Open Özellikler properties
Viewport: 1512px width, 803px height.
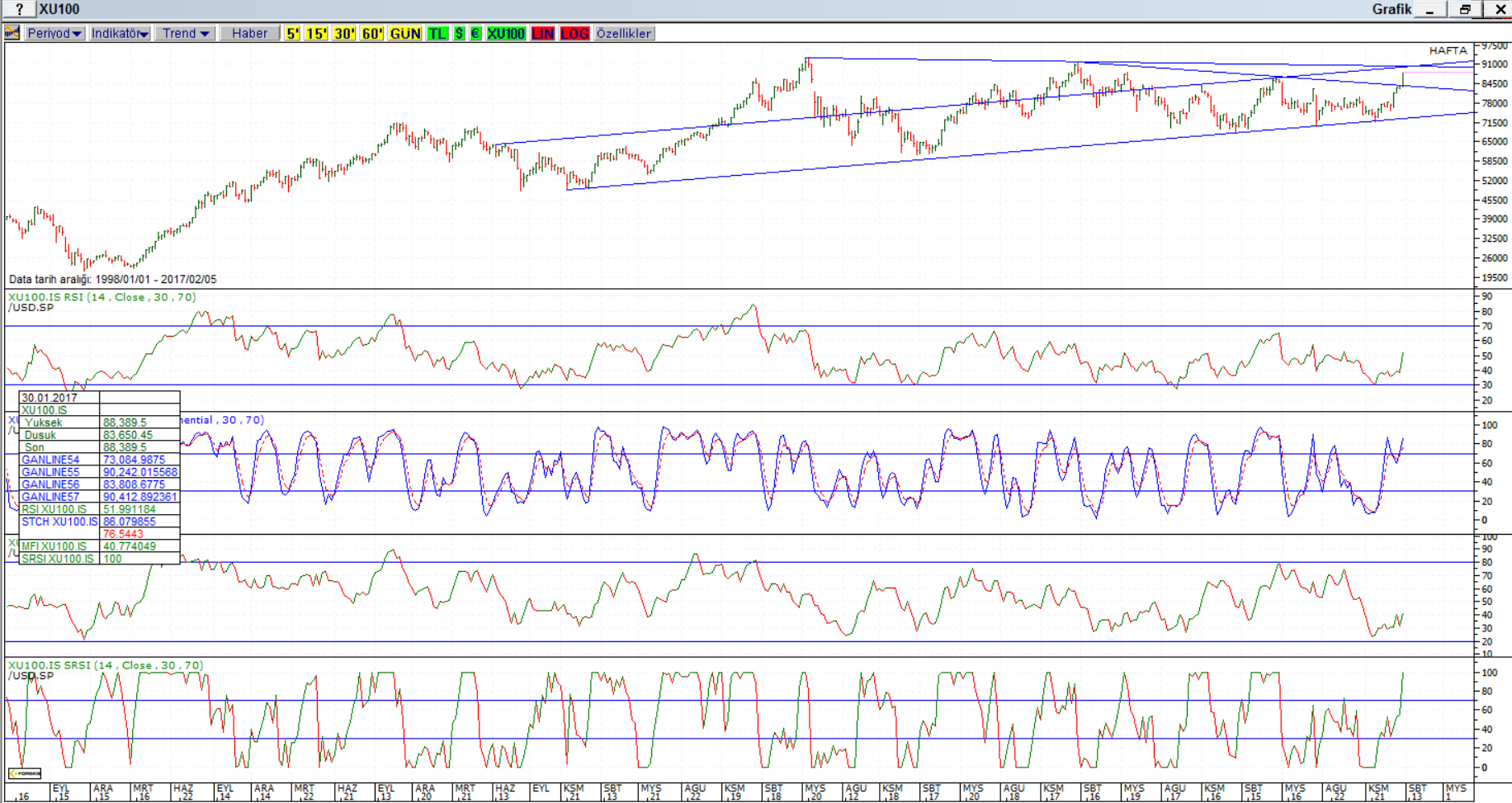[x=624, y=34]
